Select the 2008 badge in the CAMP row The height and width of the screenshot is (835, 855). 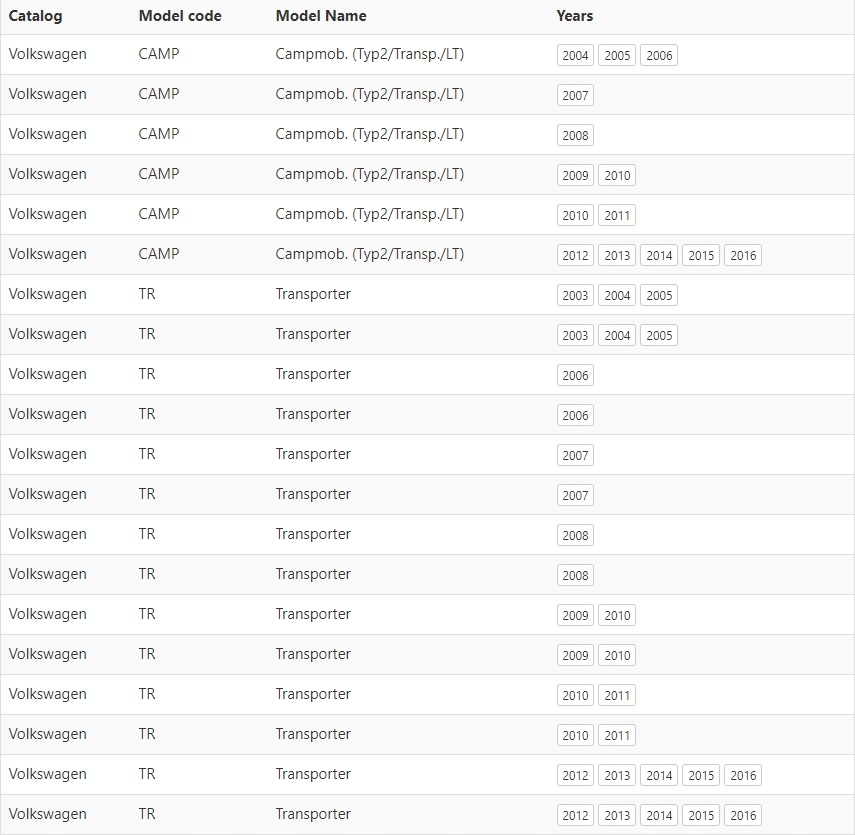click(575, 136)
